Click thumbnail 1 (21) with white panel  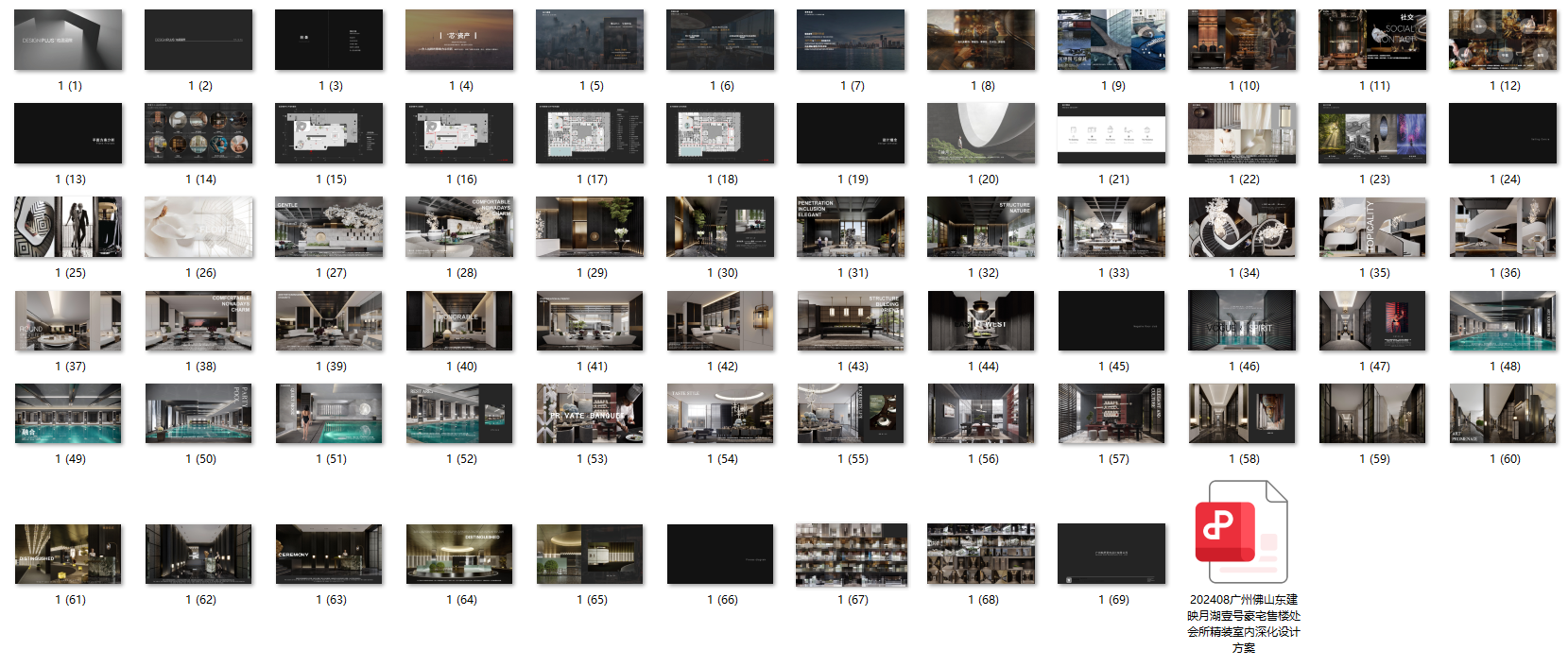pyautogui.click(x=1111, y=133)
